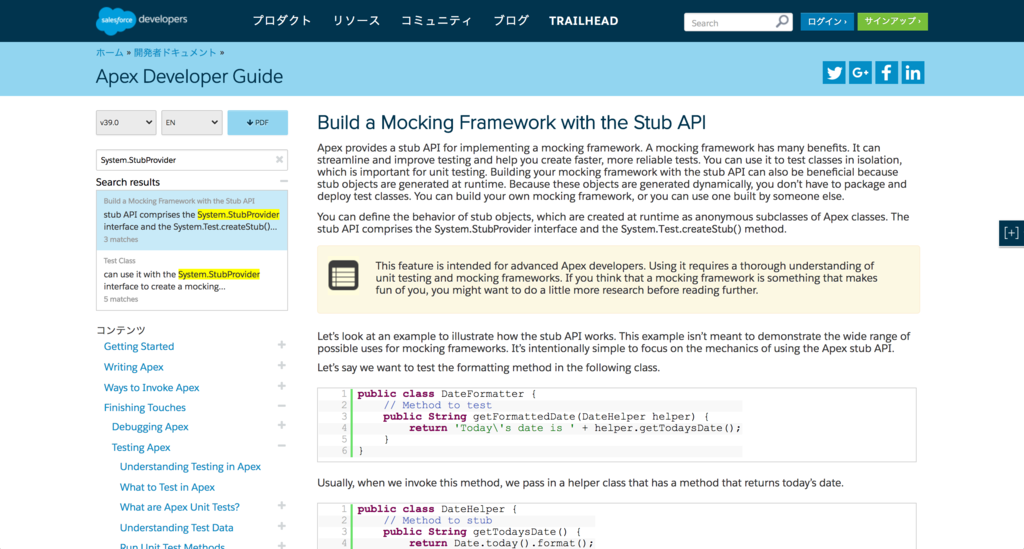This screenshot has height=549, width=1024.
Task: Open What are Apex Unit Tests?
Action: coord(180,507)
